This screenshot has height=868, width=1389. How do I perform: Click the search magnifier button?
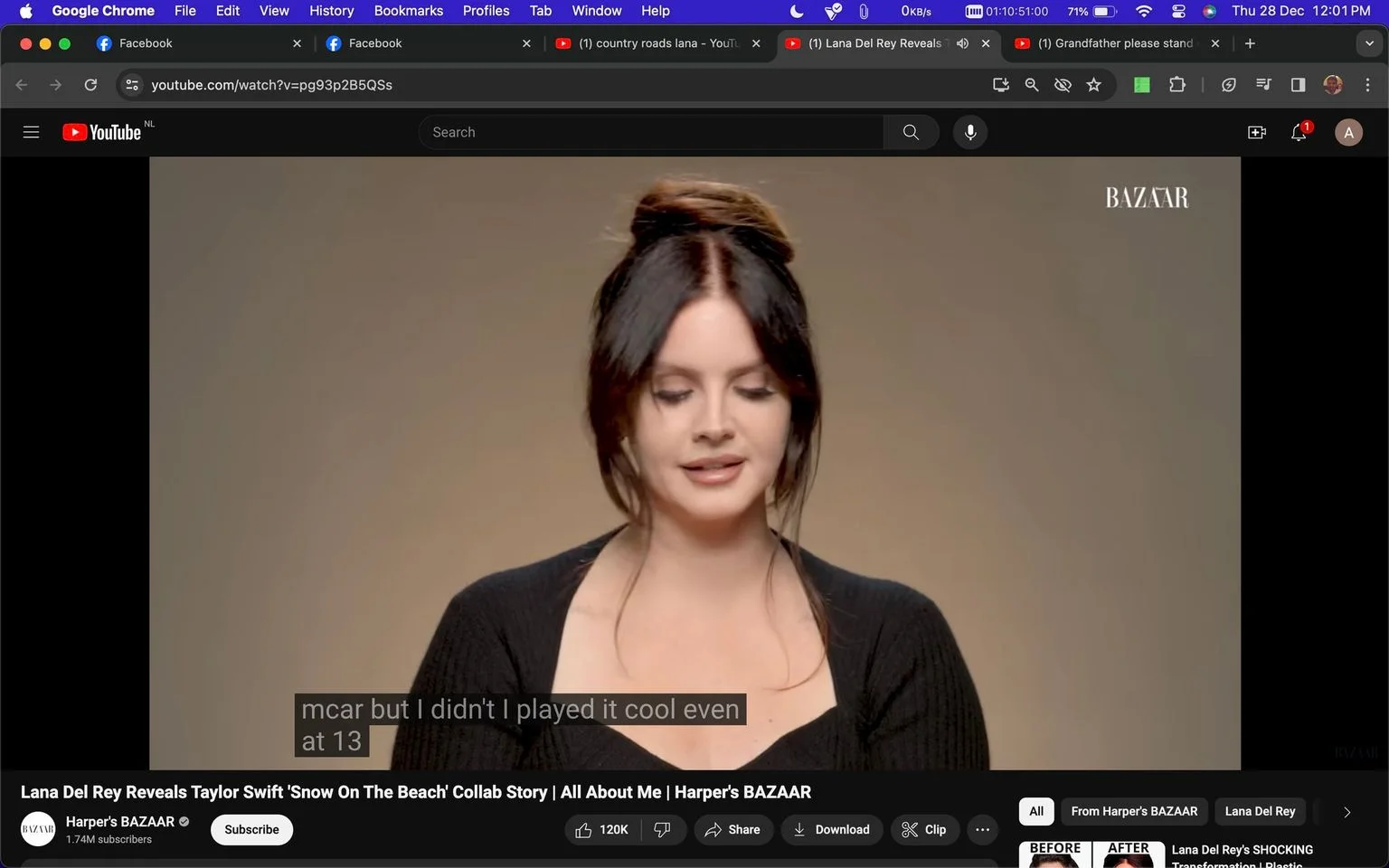tap(911, 132)
